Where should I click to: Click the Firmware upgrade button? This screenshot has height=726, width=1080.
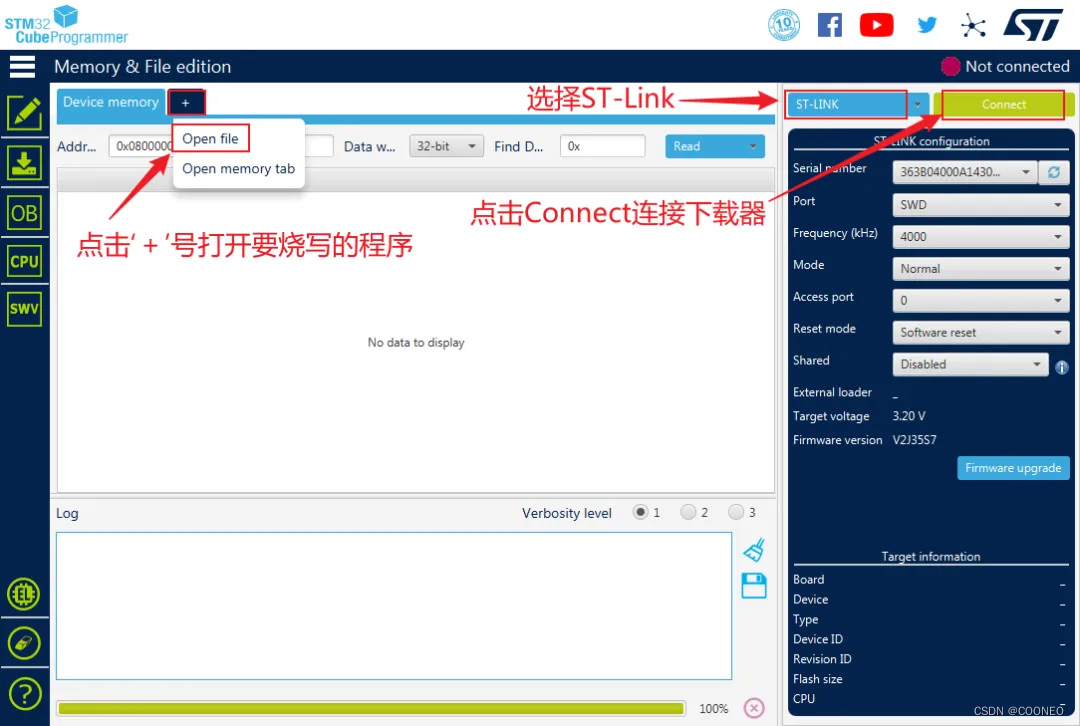pyautogui.click(x=1013, y=468)
